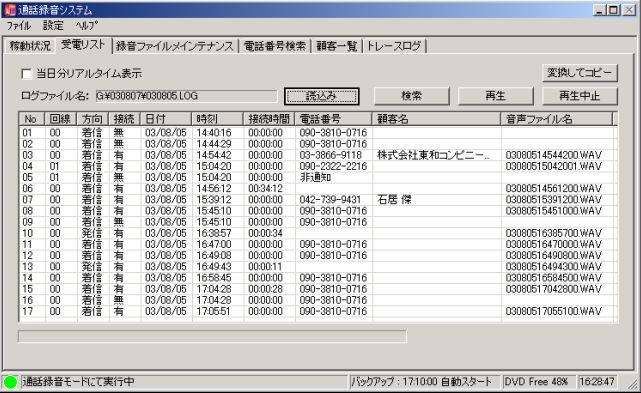Enable 当日分リアルタイム表示 checkbox
Viewport: 641px width, 393px height.
pos(26,74)
